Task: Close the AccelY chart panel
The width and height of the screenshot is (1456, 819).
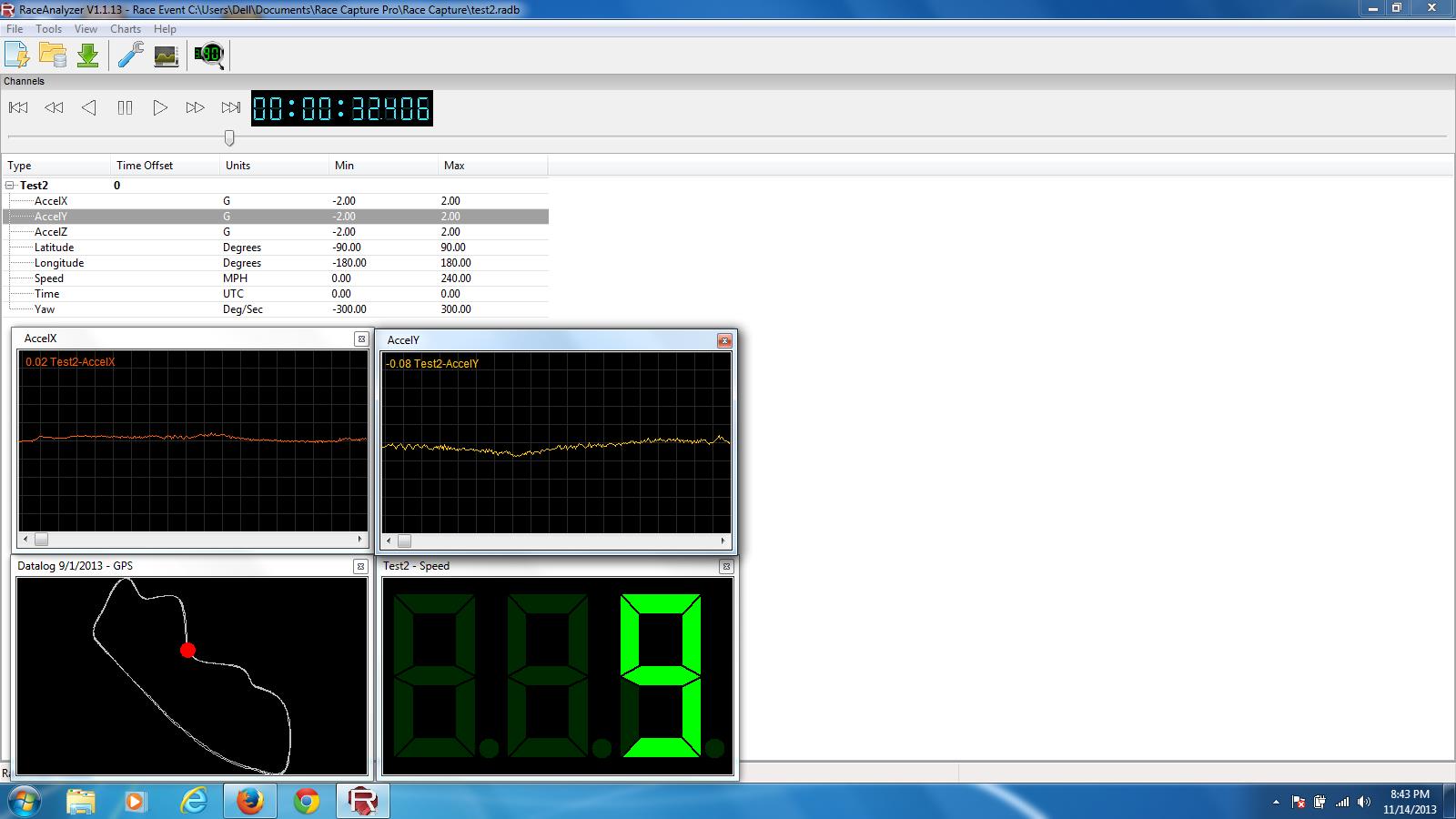Action: point(724,340)
